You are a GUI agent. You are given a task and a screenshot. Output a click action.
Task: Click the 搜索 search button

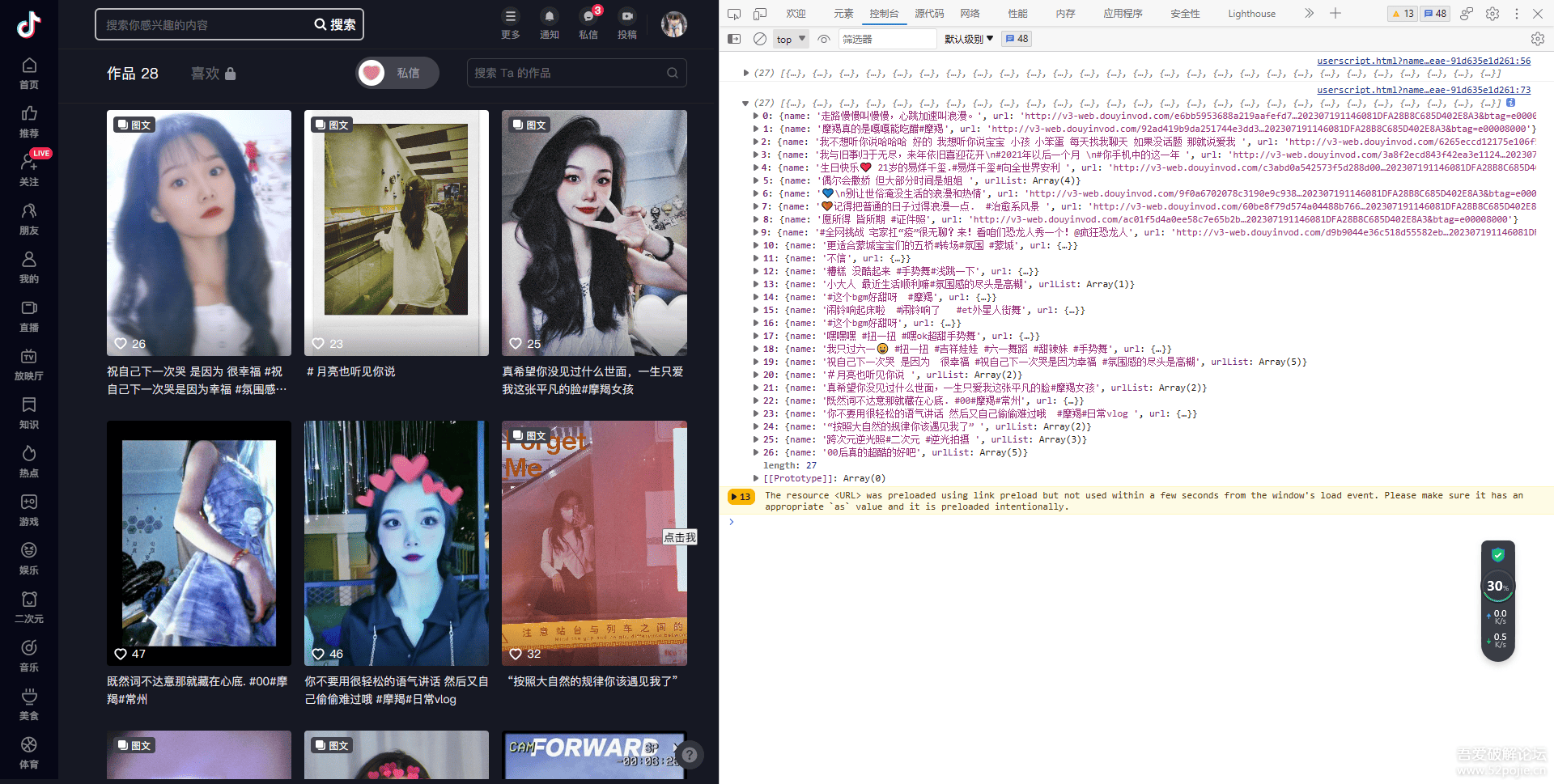coord(336,24)
